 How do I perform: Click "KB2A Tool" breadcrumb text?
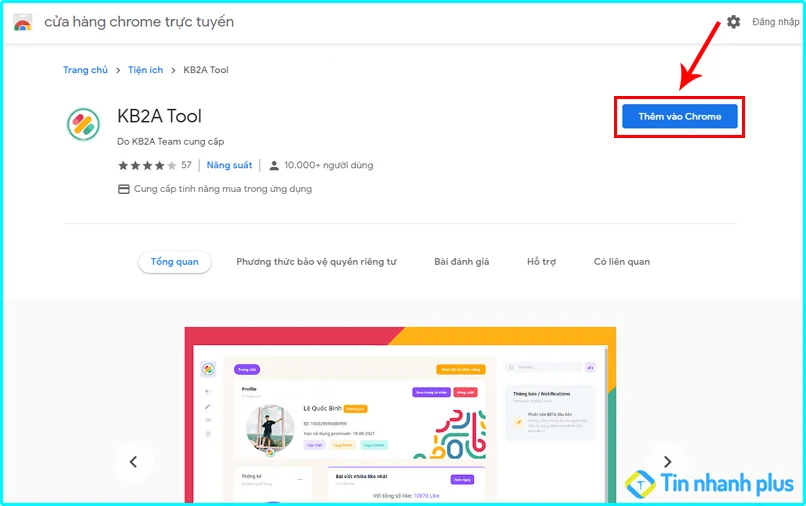click(206, 70)
